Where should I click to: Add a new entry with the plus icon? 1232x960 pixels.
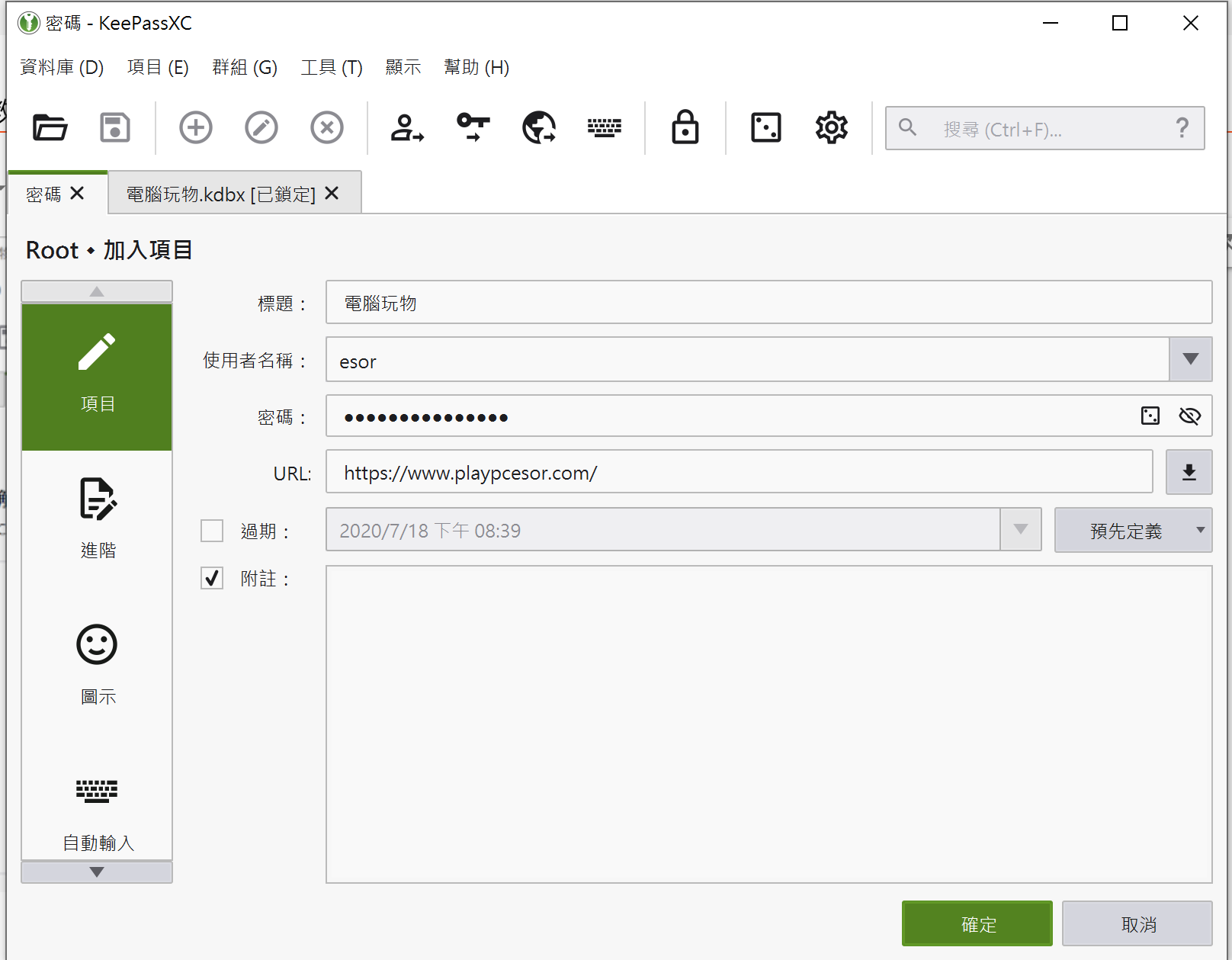(x=196, y=127)
